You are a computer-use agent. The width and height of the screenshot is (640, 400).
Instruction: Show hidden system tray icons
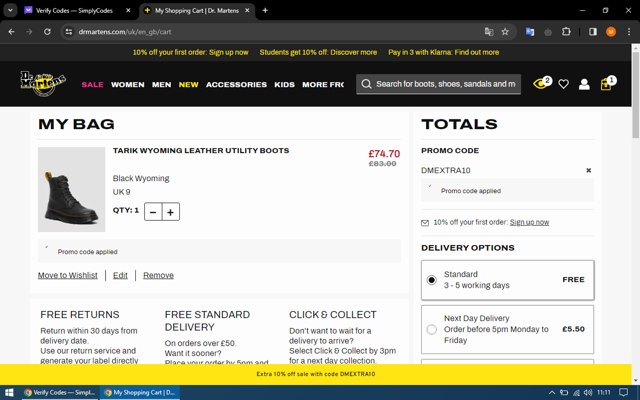click(x=552, y=393)
